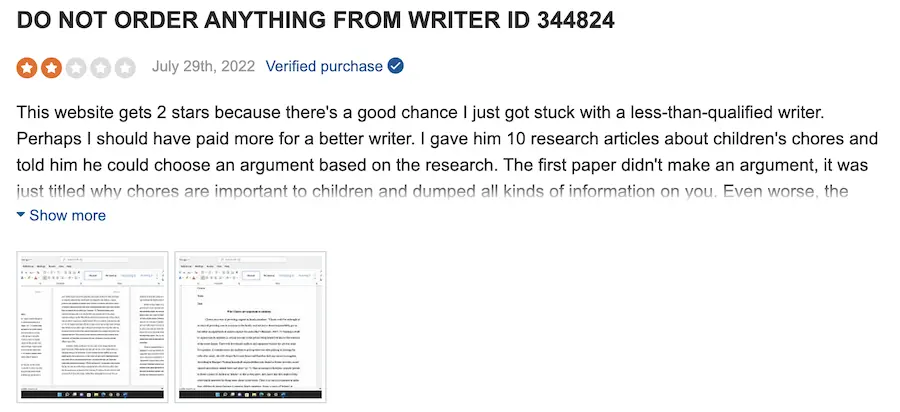Select the July 29th, 2022 review date
The height and width of the screenshot is (412, 900).
coord(203,67)
